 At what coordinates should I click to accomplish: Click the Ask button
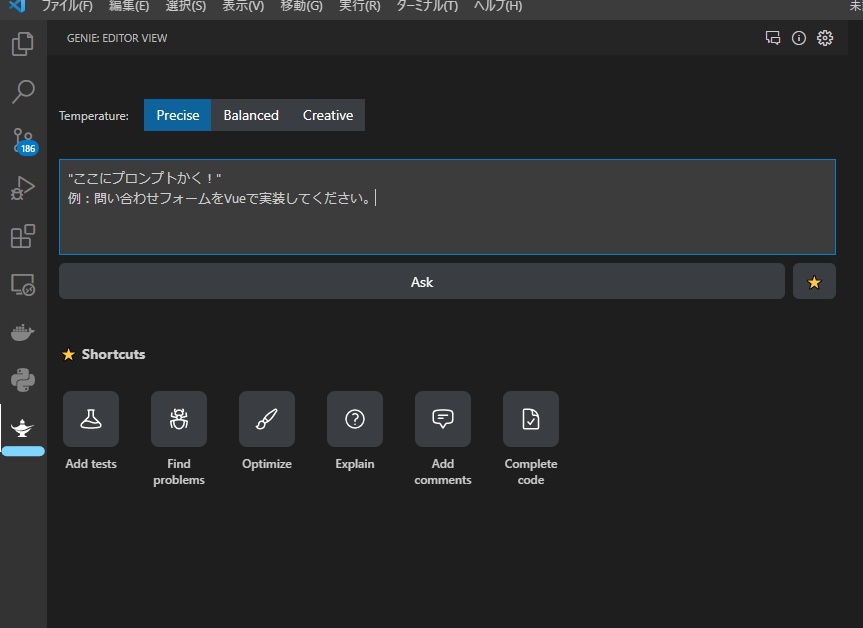tap(421, 282)
